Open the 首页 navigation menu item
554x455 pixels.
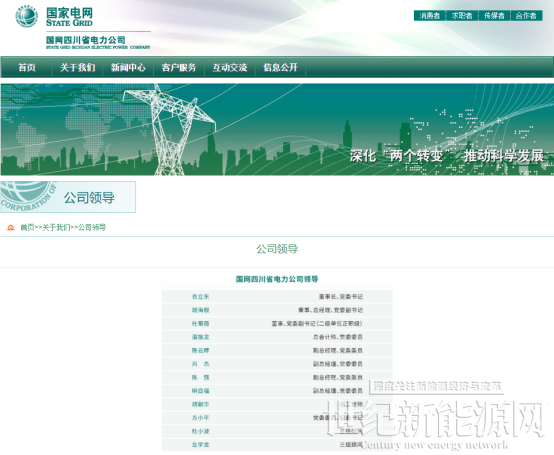click(27, 67)
